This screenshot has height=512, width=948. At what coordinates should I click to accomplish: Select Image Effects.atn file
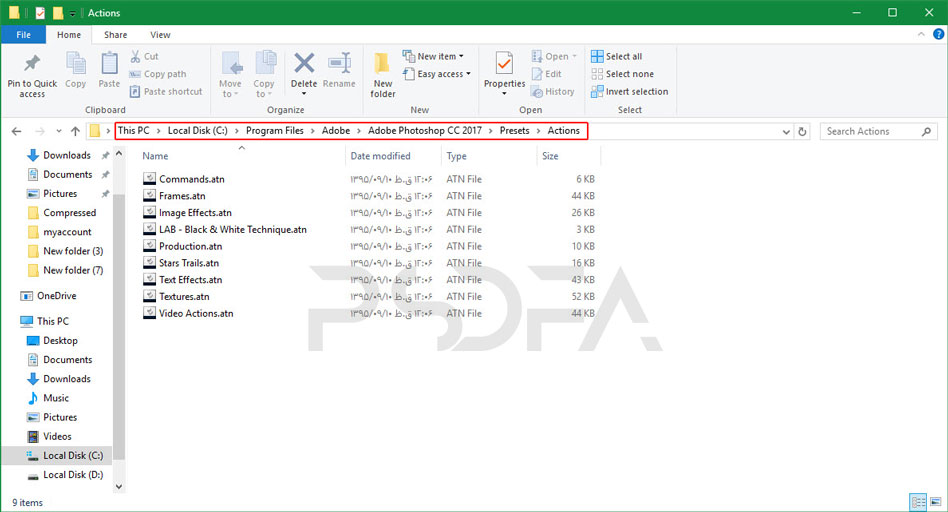point(195,213)
